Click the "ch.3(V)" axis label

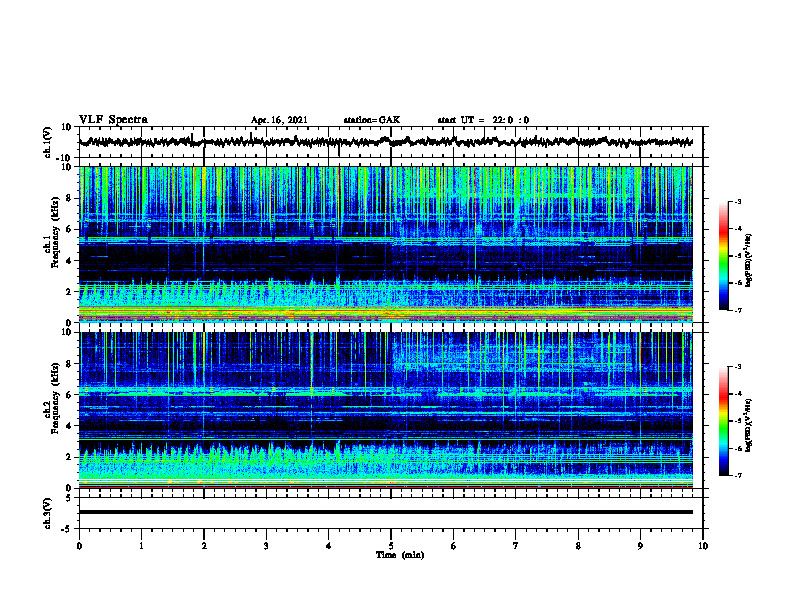click(x=48, y=513)
